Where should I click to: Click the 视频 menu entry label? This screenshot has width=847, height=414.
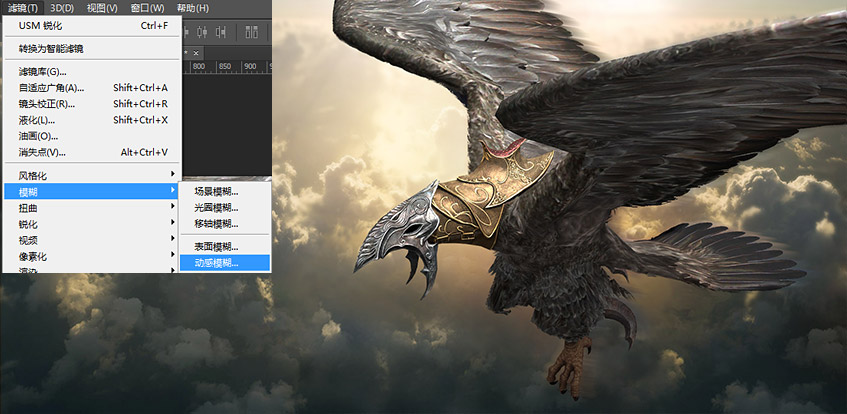(28, 241)
